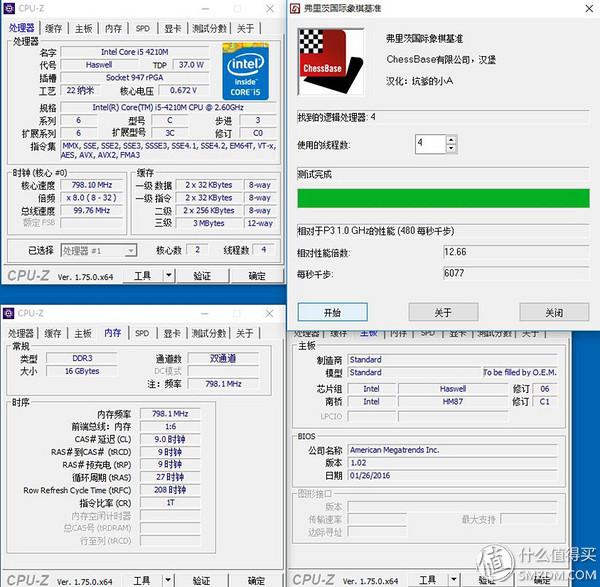Click the 南桥 model value HM87
Viewport: 600px width, 587px height.
click(x=453, y=401)
